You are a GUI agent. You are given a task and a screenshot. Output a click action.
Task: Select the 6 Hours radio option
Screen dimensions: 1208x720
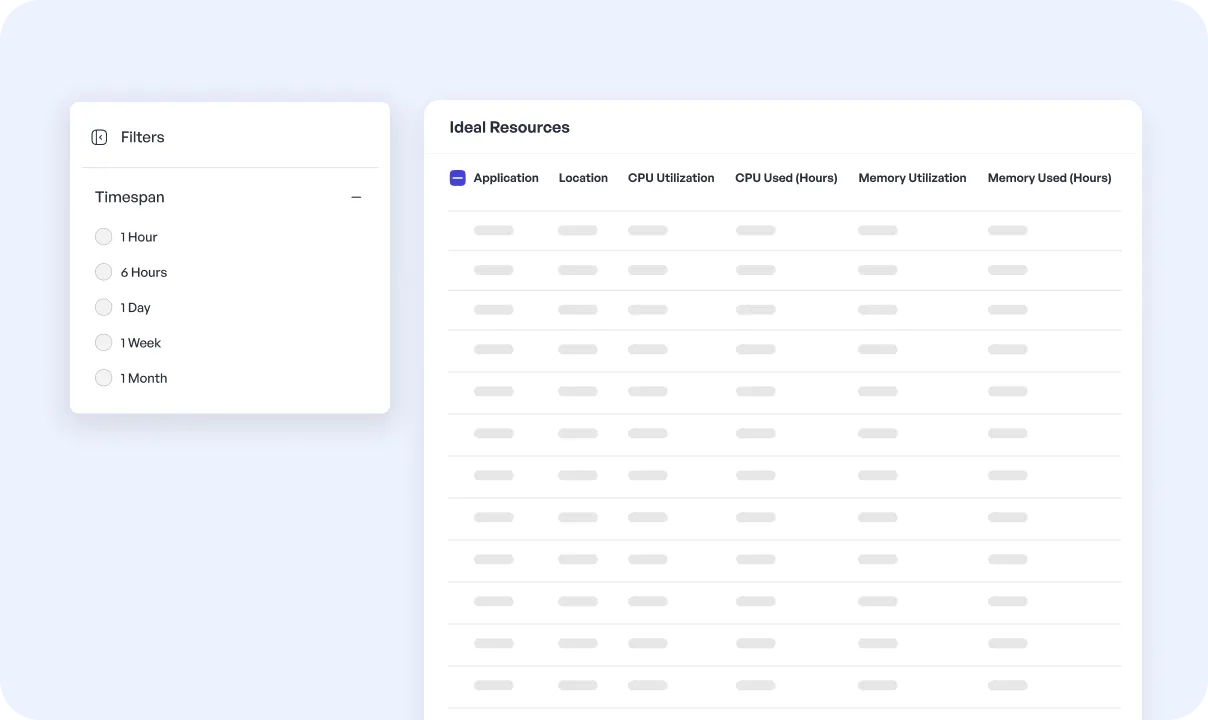[103, 272]
